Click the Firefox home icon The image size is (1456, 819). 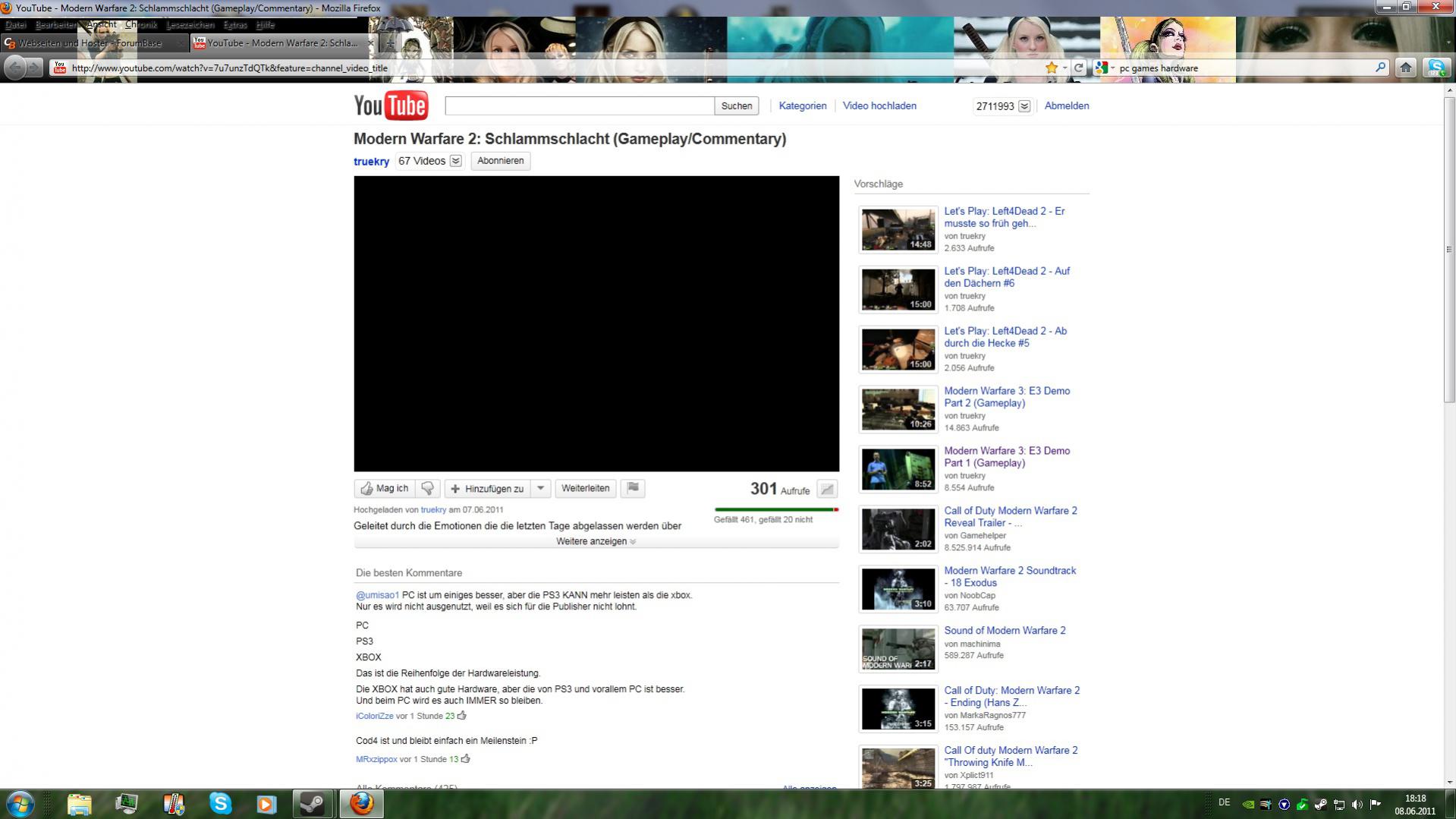pyautogui.click(x=1405, y=68)
